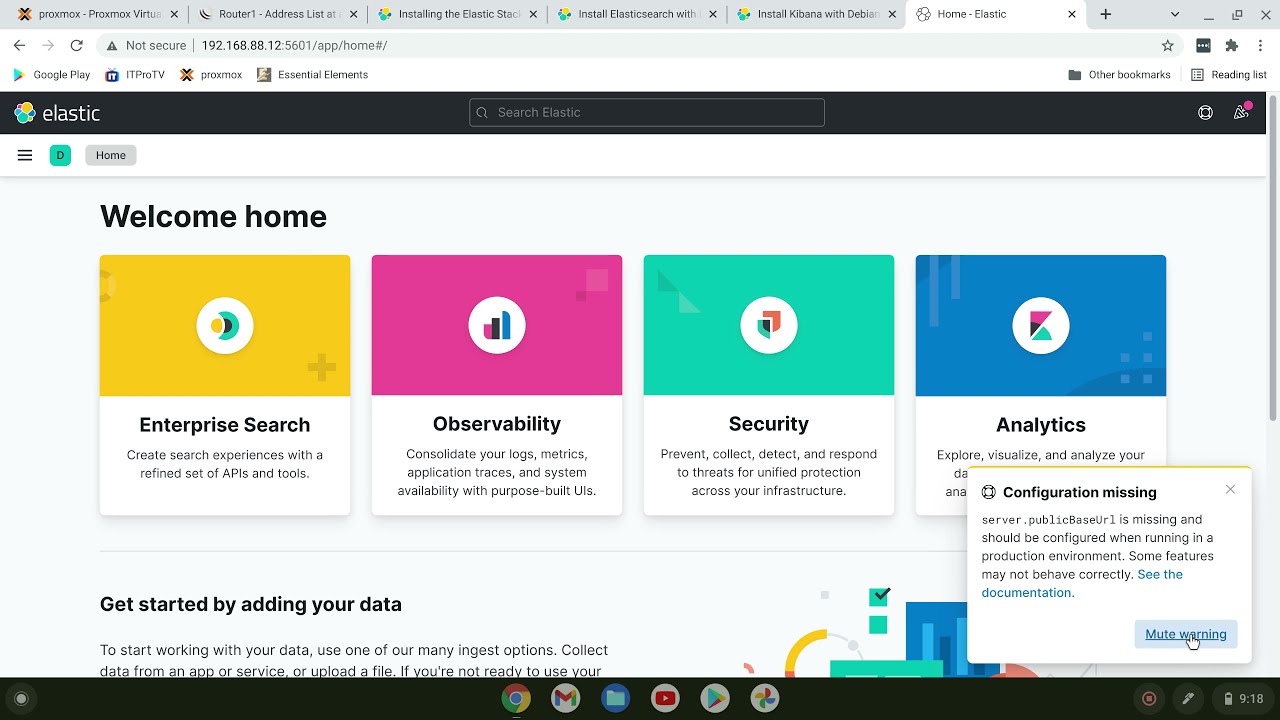
Task: Open the Chrome three-dot menu
Action: pos(1260,45)
